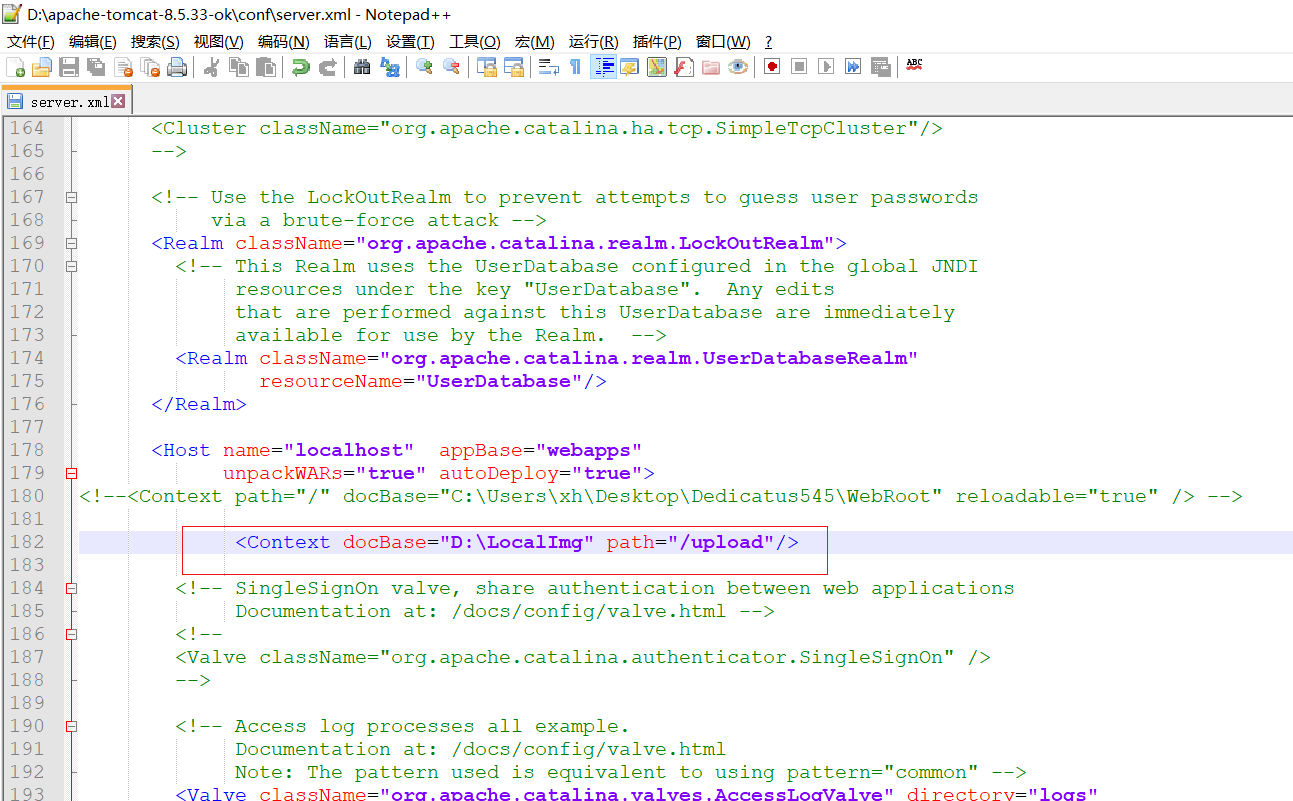The height and width of the screenshot is (801, 1293).
Task: Create a new file with the New icon
Action: pos(16,67)
